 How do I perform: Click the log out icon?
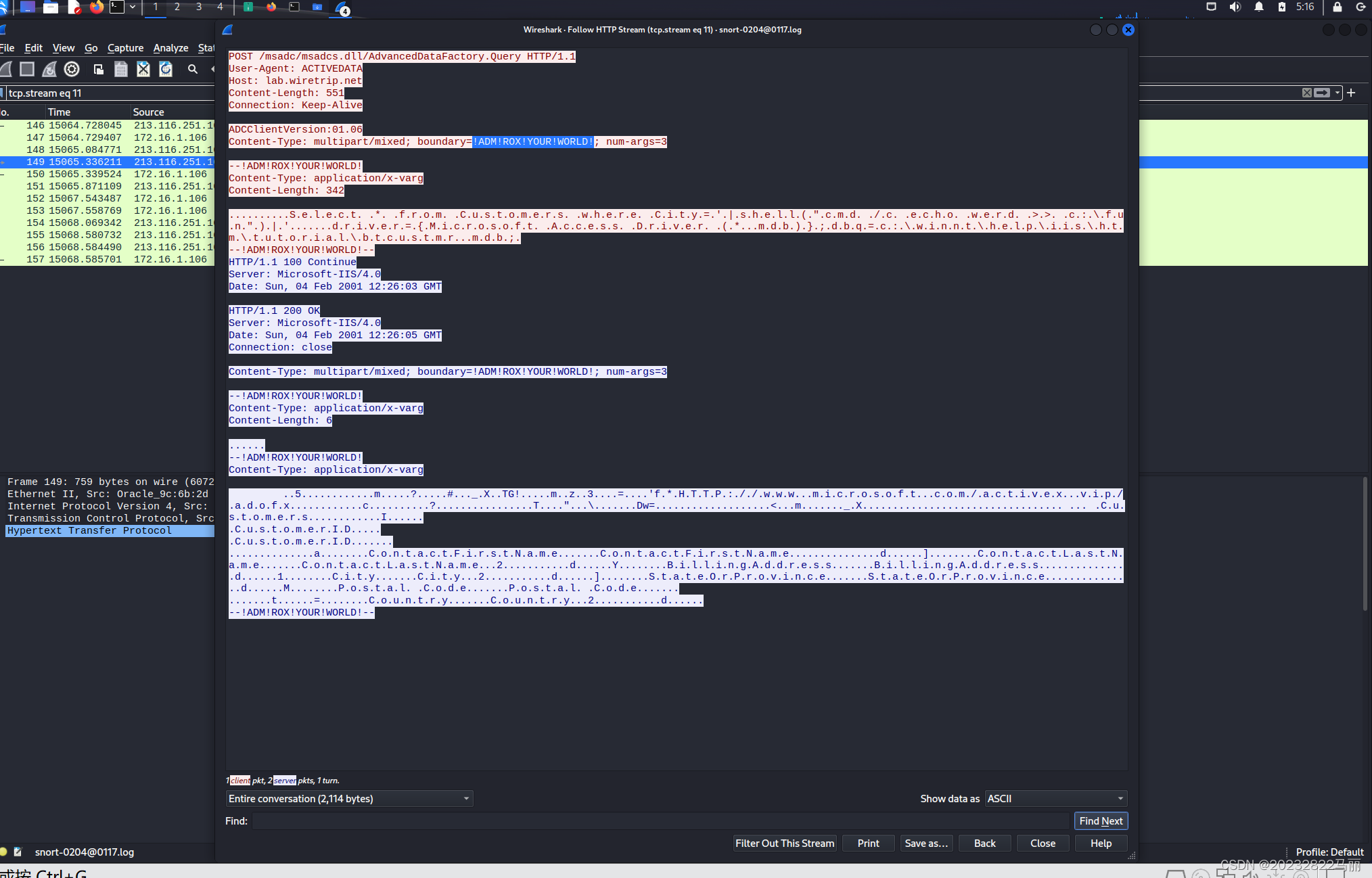tap(1360, 7)
